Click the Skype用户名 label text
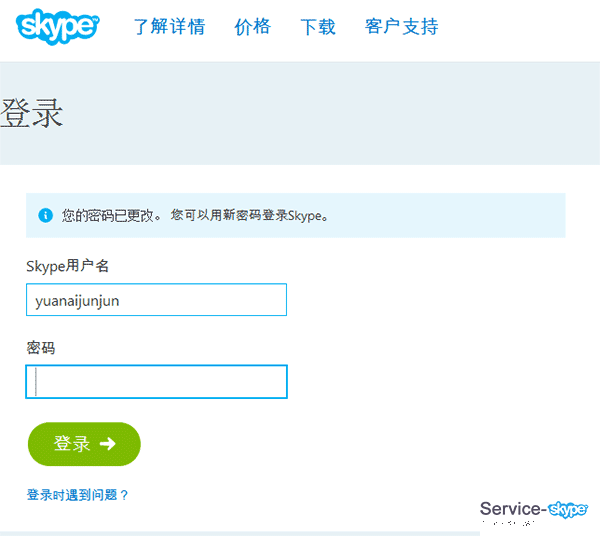This screenshot has width=600, height=536. tap(67, 266)
